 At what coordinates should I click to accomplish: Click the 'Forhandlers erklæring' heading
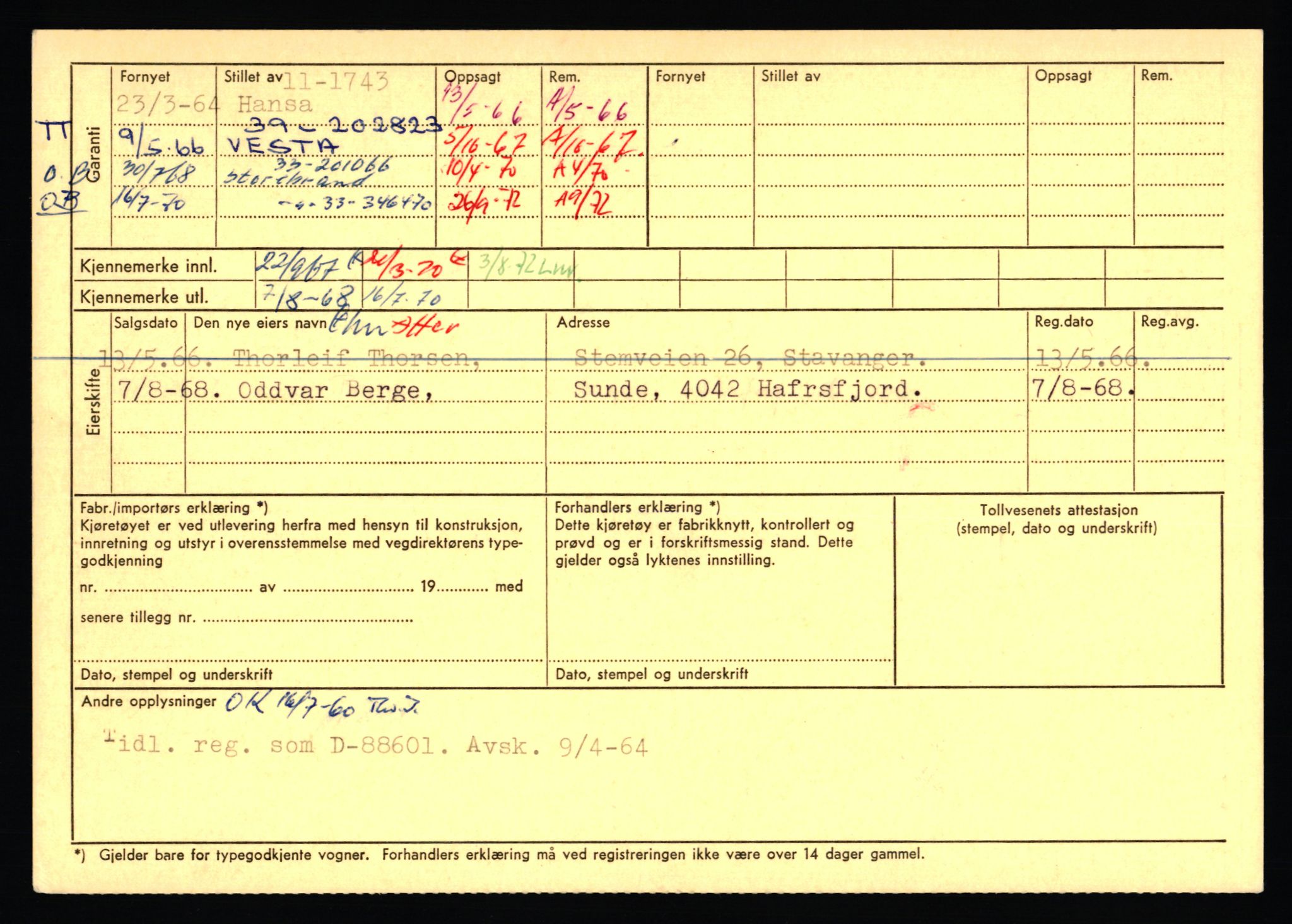[637, 507]
